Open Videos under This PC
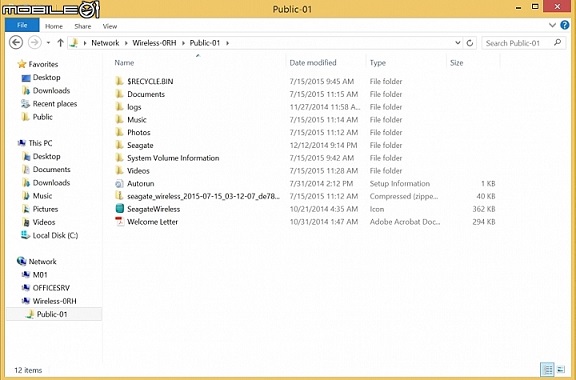Screen dimensions: 576x380 pyautogui.click(x=44, y=222)
